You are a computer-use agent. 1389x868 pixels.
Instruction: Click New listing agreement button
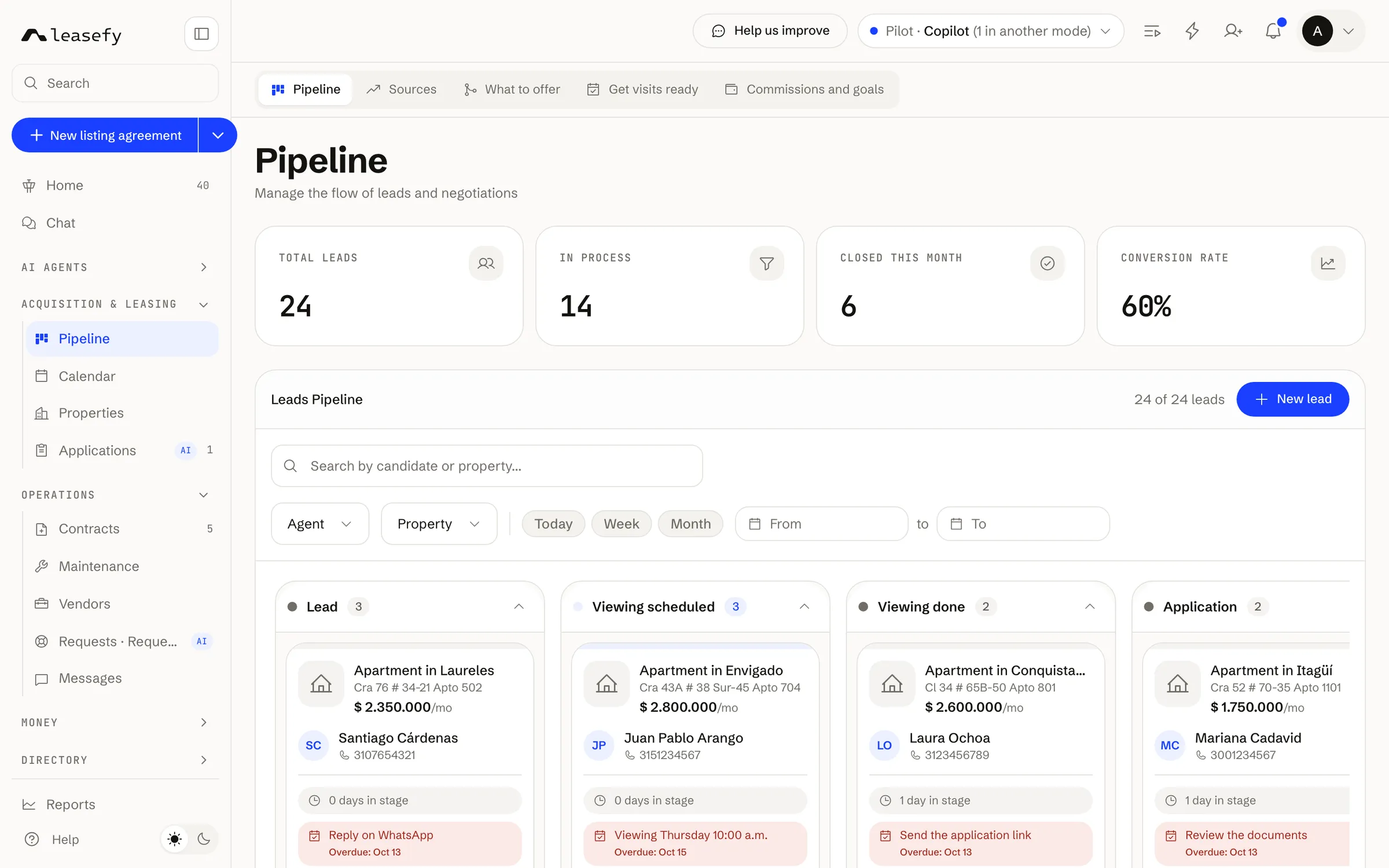click(x=105, y=135)
